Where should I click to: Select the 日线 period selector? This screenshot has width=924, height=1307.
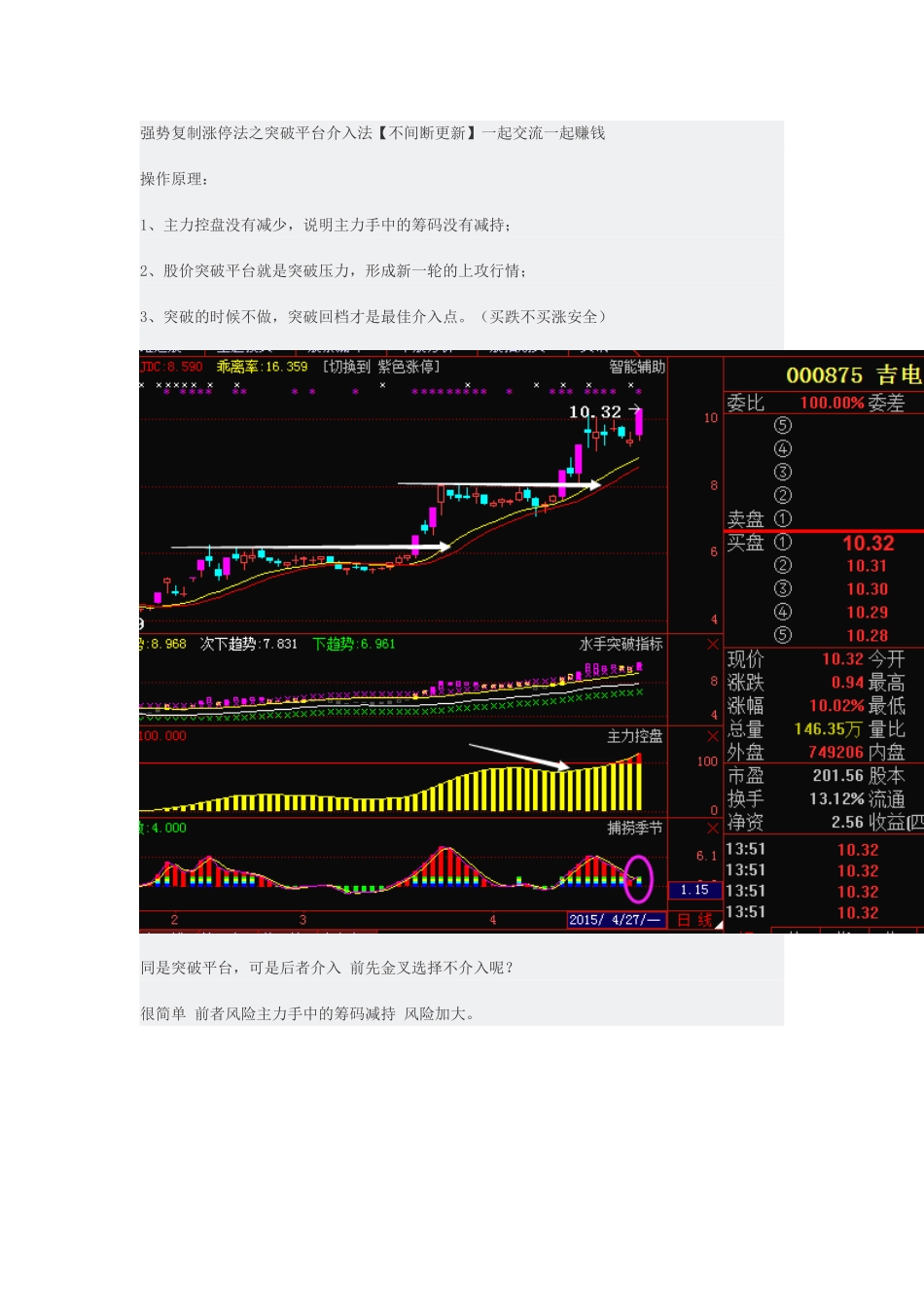pyautogui.click(x=694, y=920)
